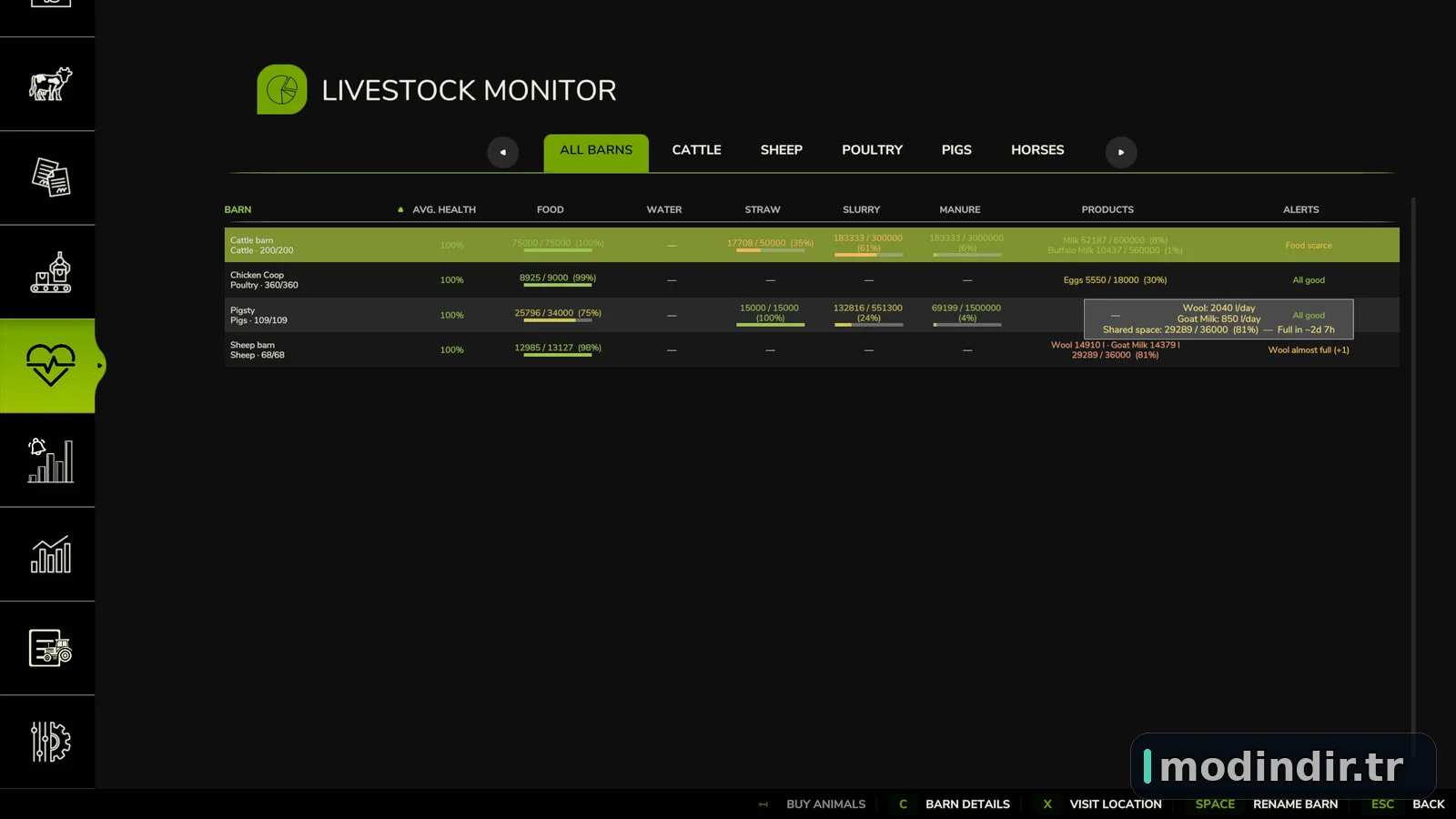Sort by the PRODUCTS column header
1456x819 pixels.
point(1107,209)
